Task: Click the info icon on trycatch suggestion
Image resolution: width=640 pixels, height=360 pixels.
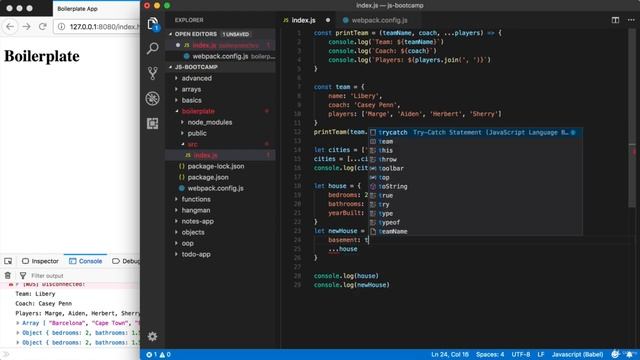Action: tap(573, 132)
